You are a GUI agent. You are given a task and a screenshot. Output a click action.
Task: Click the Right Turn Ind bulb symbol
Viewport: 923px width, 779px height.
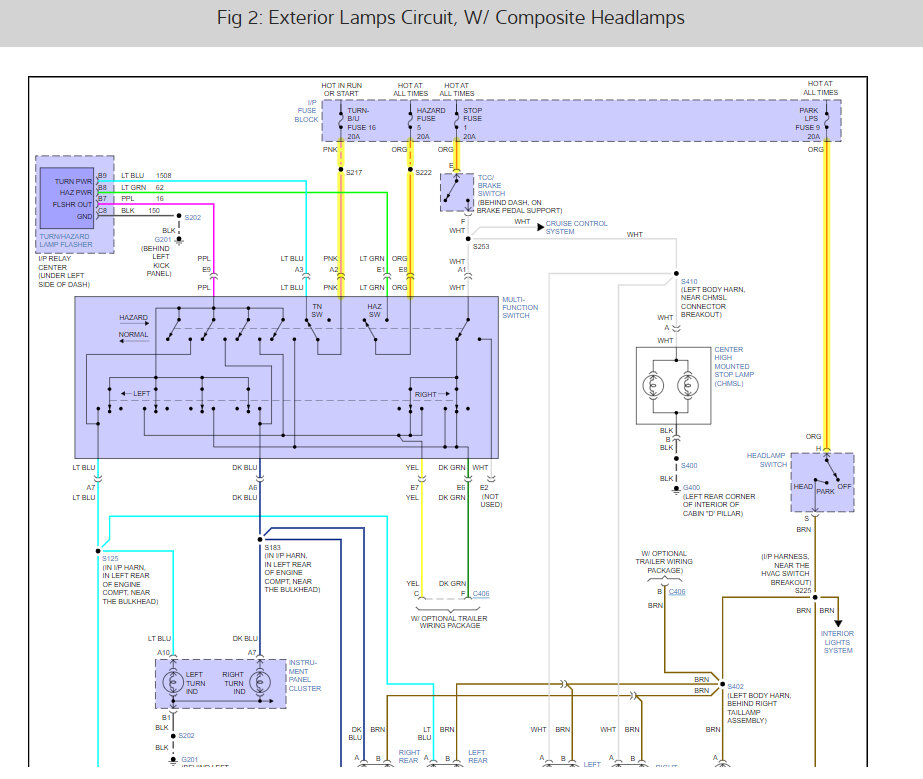260,682
